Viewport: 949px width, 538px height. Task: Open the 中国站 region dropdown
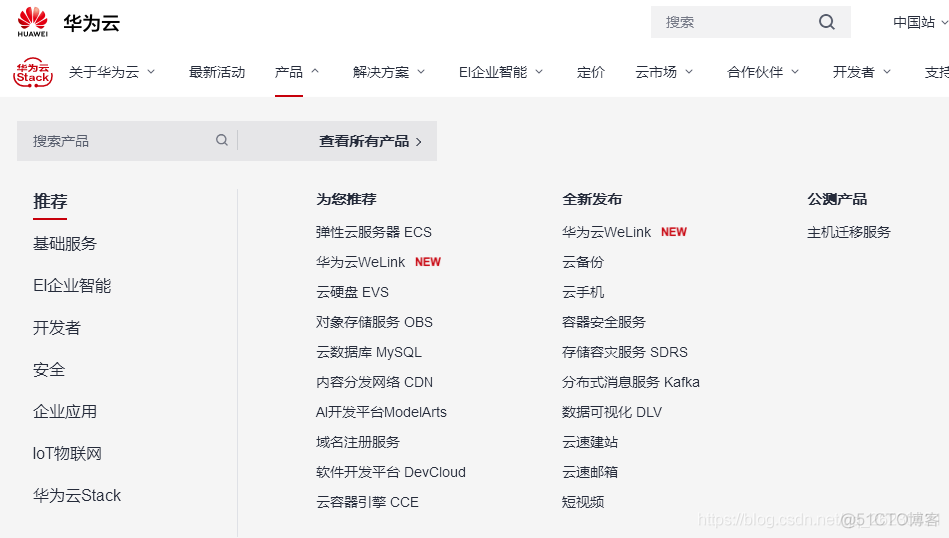[920, 22]
